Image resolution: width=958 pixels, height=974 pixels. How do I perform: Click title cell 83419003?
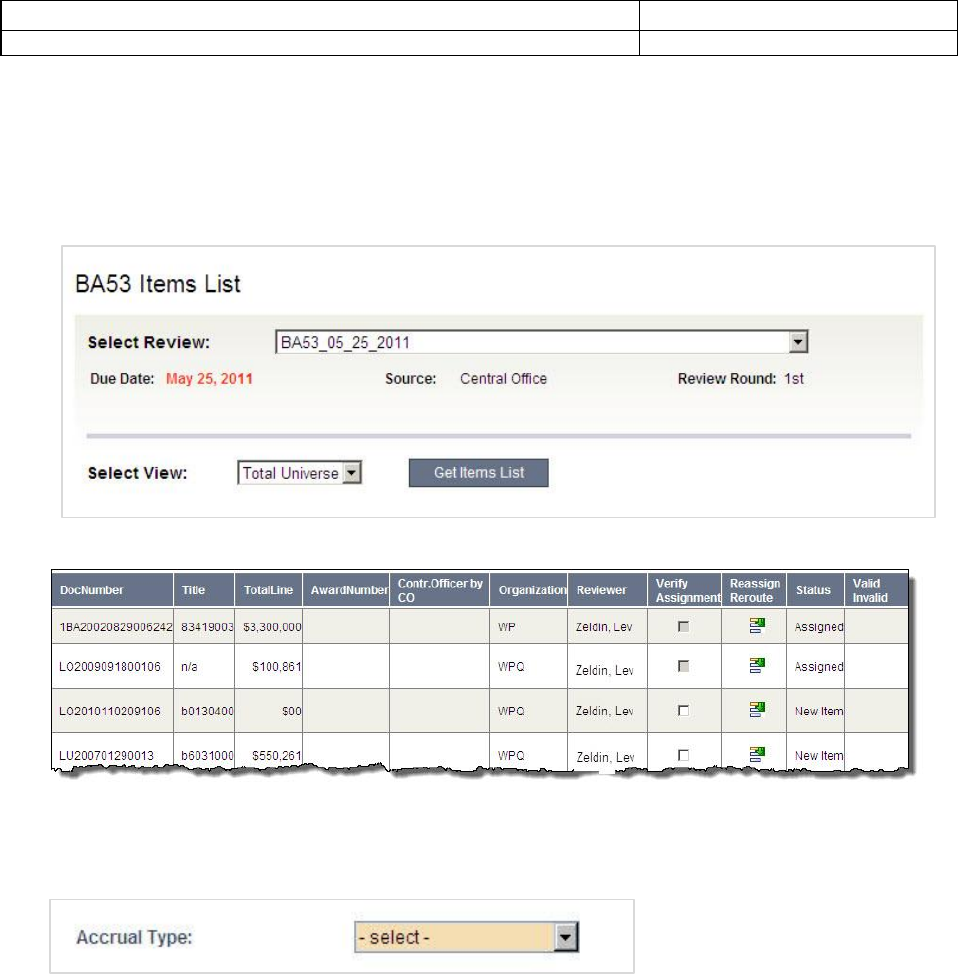[207, 627]
